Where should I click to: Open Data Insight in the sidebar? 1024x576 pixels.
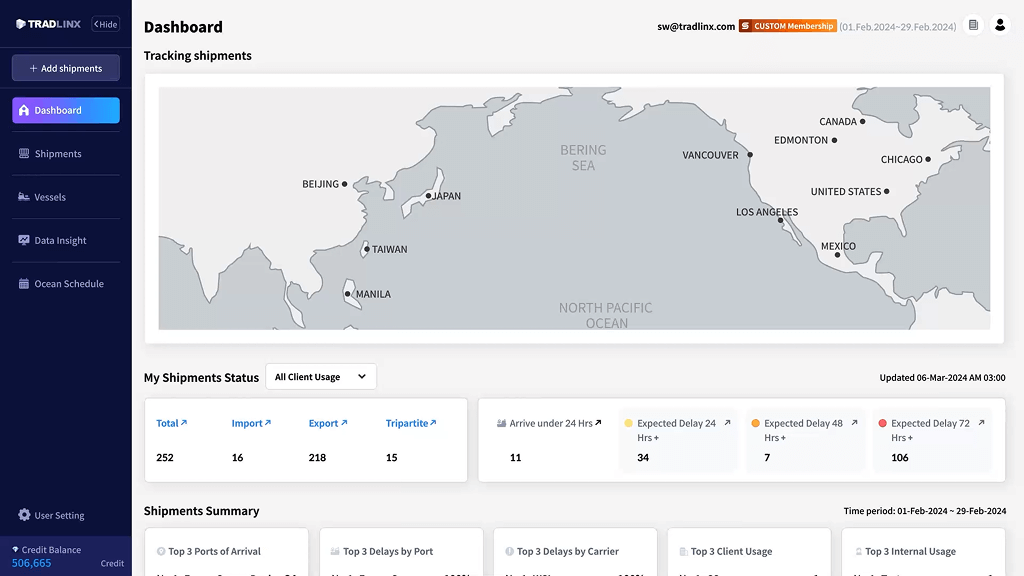pos(60,241)
